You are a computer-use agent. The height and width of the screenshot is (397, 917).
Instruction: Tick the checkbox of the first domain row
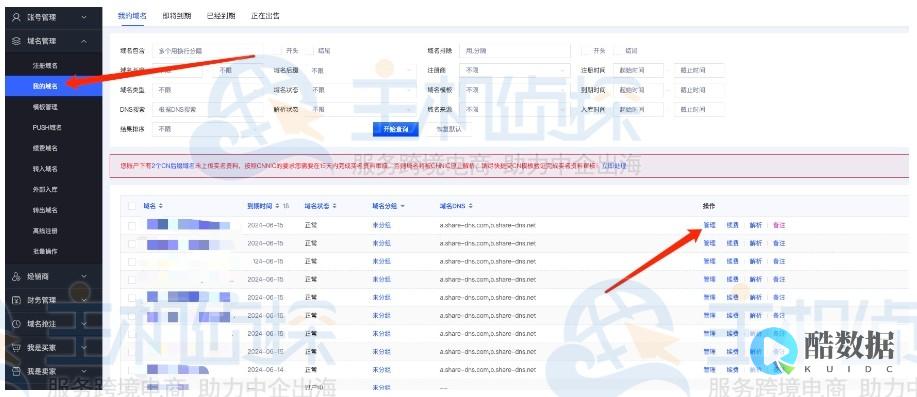point(132,225)
